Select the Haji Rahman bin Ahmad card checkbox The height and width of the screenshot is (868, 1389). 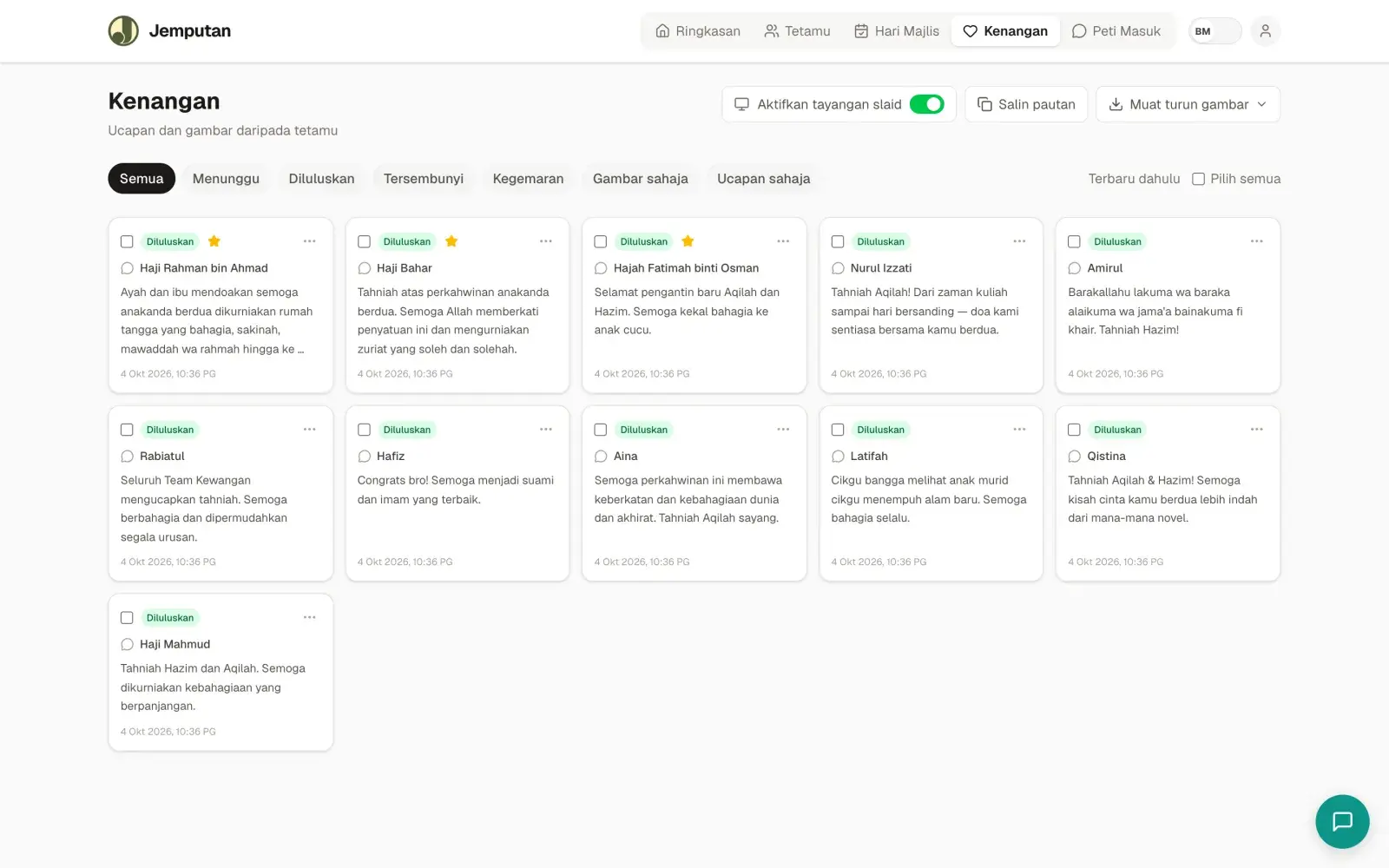pyautogui.click(x=127, y=241)
